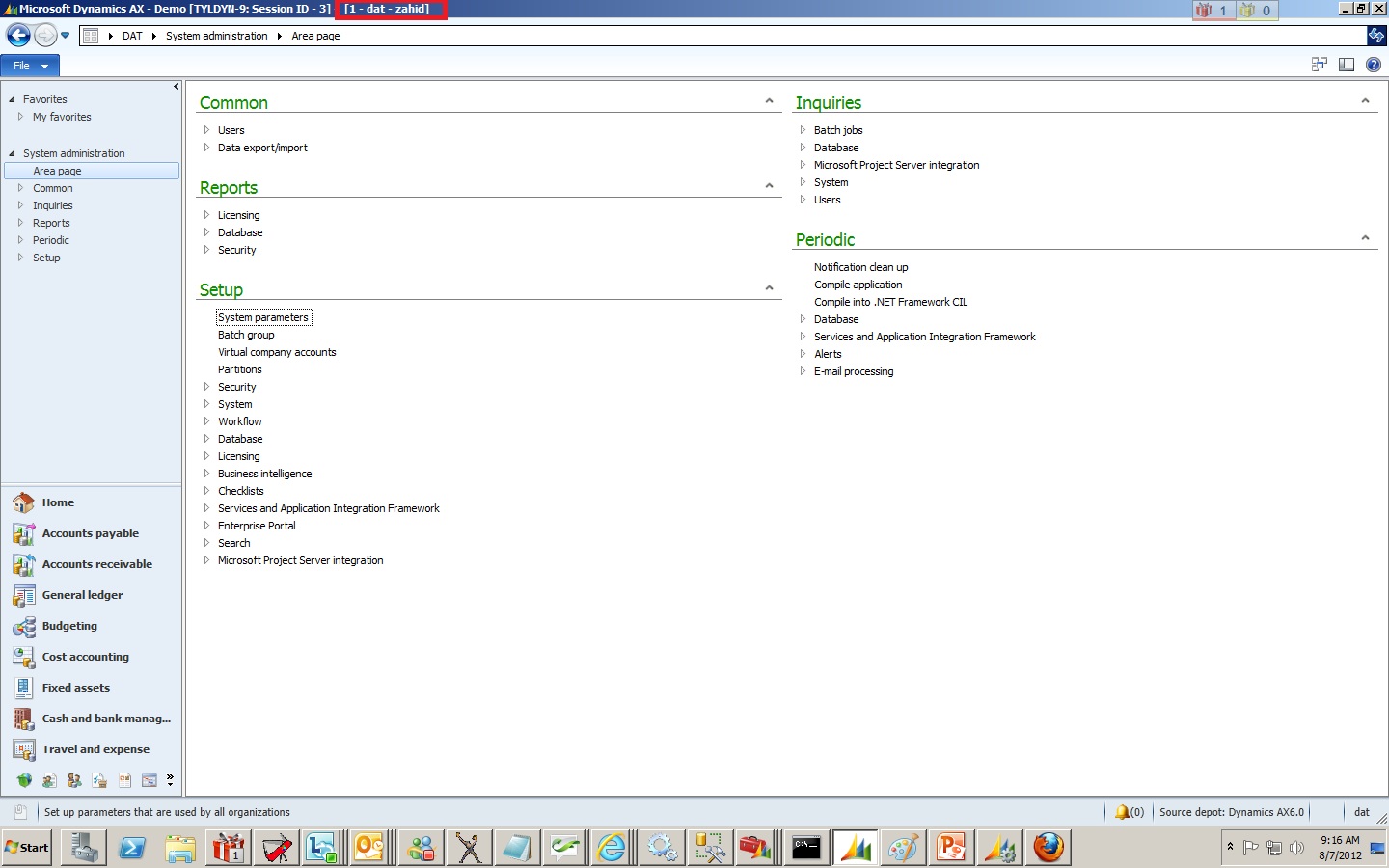Expand Licensing under Reports
Viewport: 1389px width, 868px height.
click(206, 215)
